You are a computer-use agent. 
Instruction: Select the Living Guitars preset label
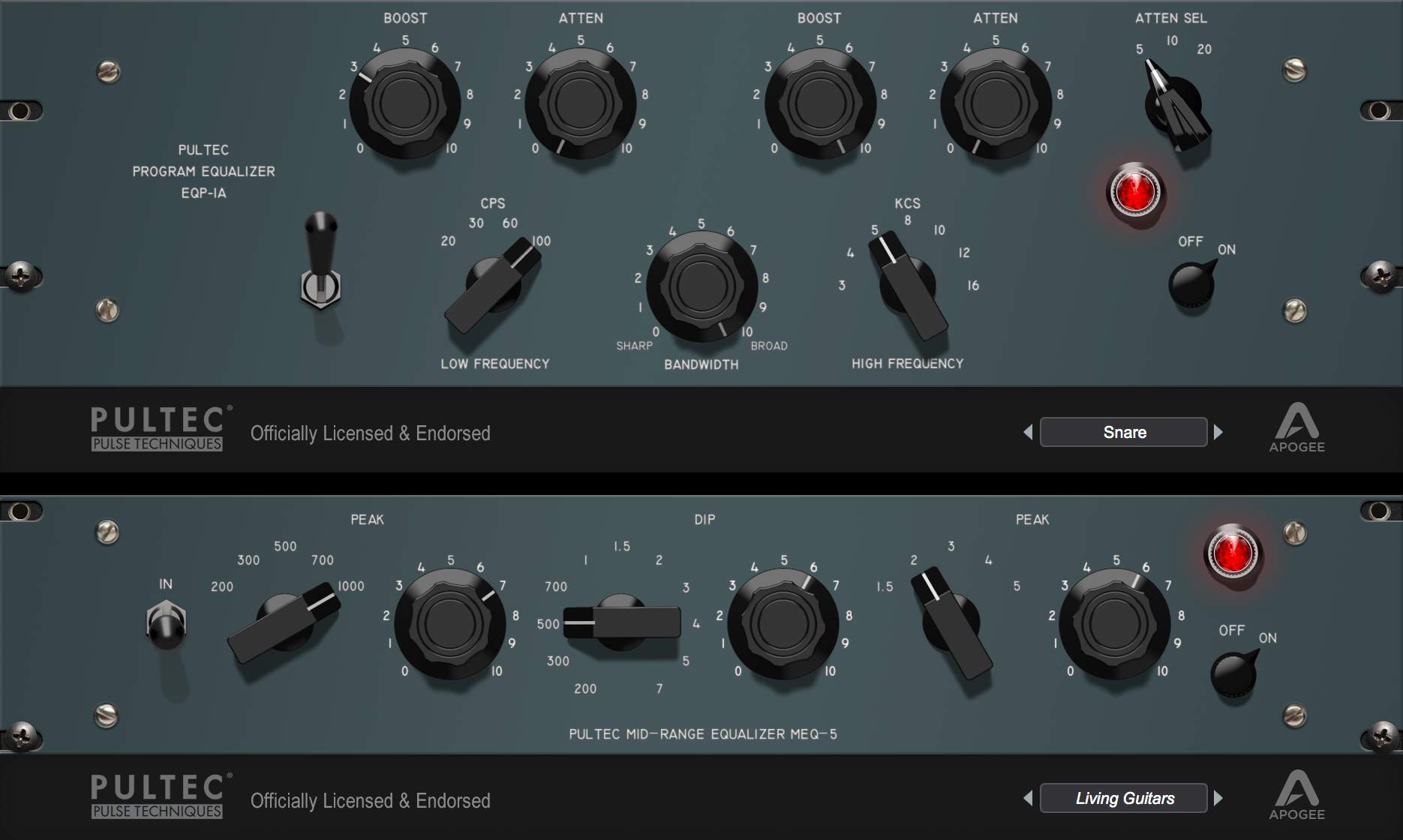click(x=1123, y=798)
